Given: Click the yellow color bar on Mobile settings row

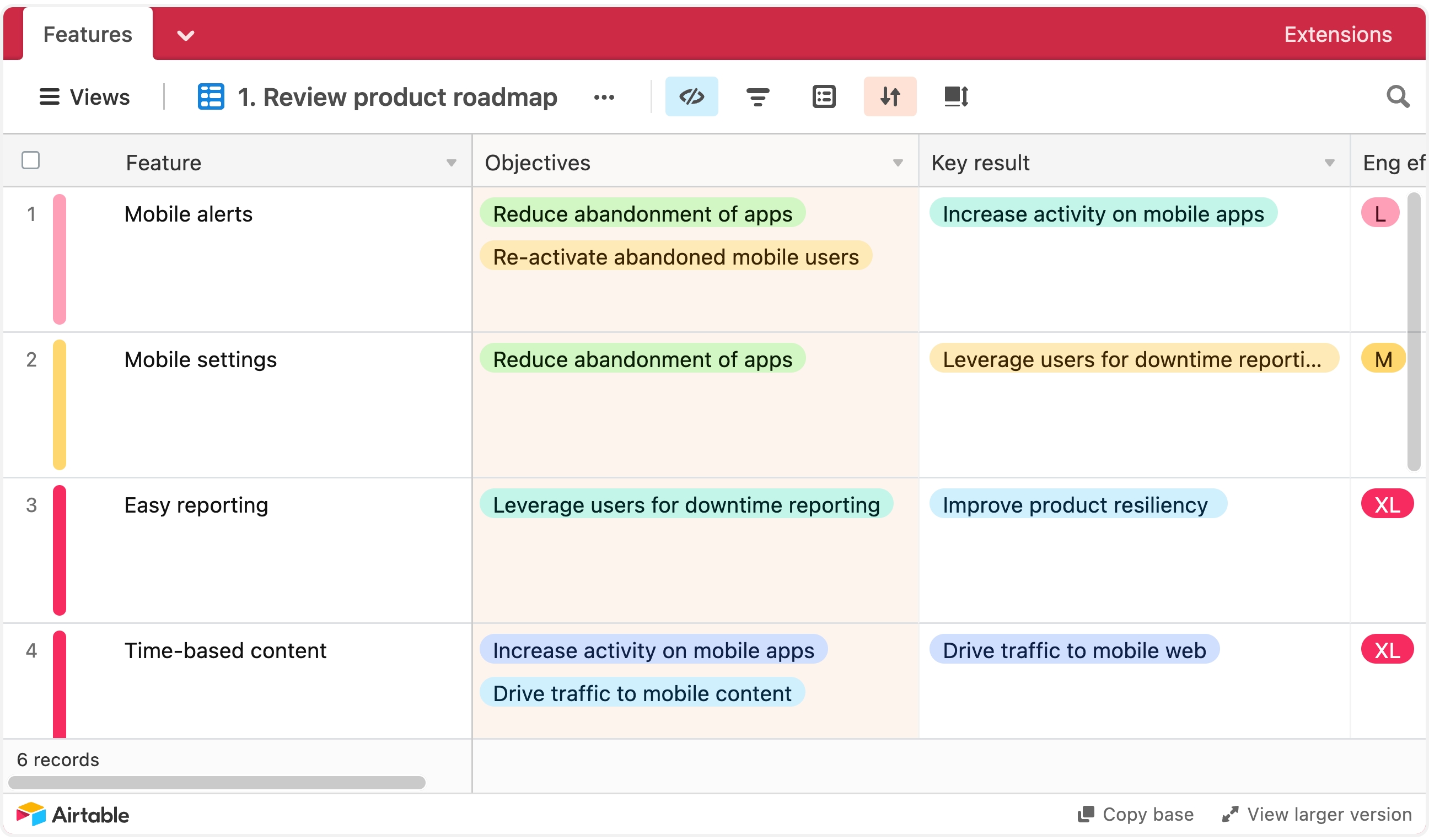Looking at the screenshot, I should click(x=60, y=405).
